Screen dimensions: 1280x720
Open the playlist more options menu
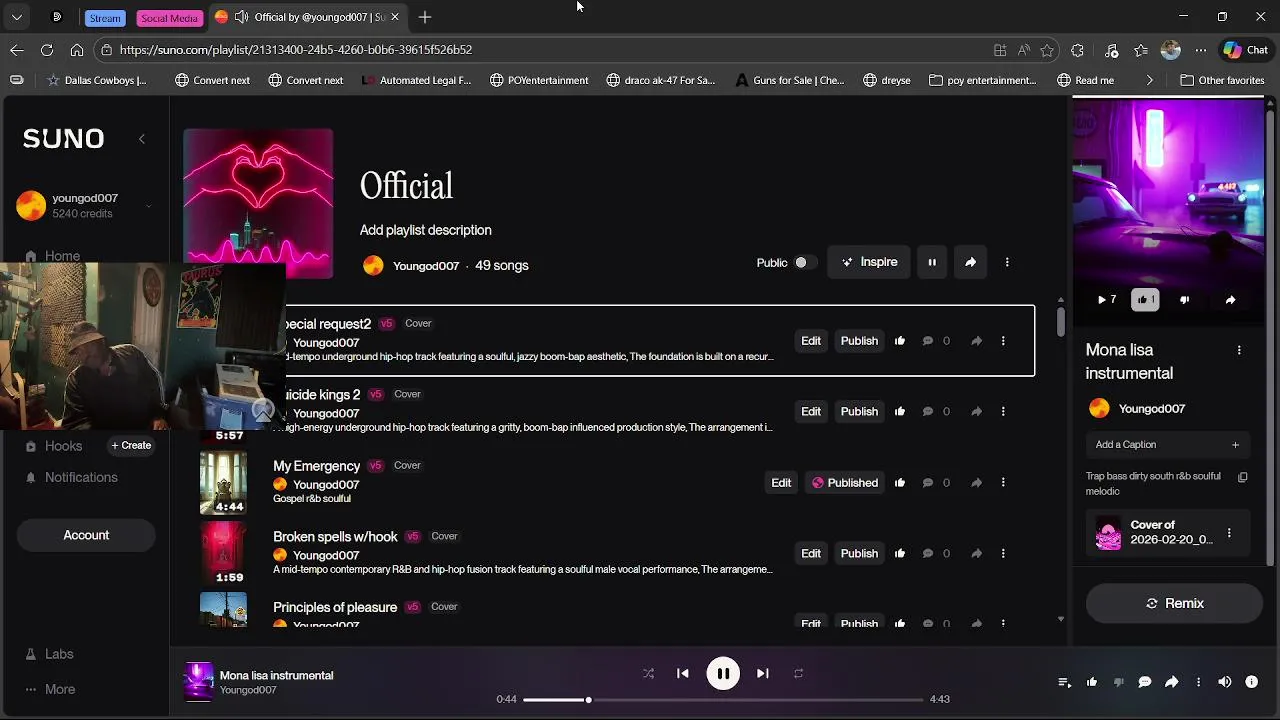(1007, 262)
